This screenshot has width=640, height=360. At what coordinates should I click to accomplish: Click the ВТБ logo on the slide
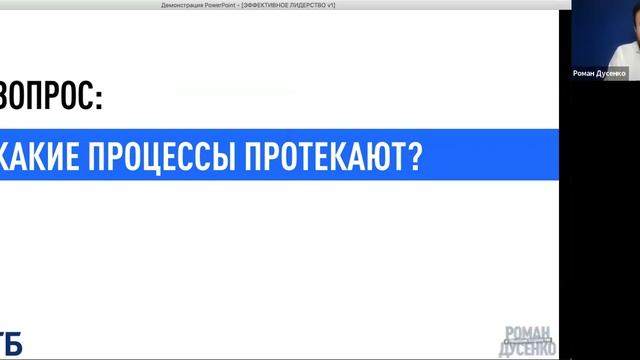click(11, 343)
